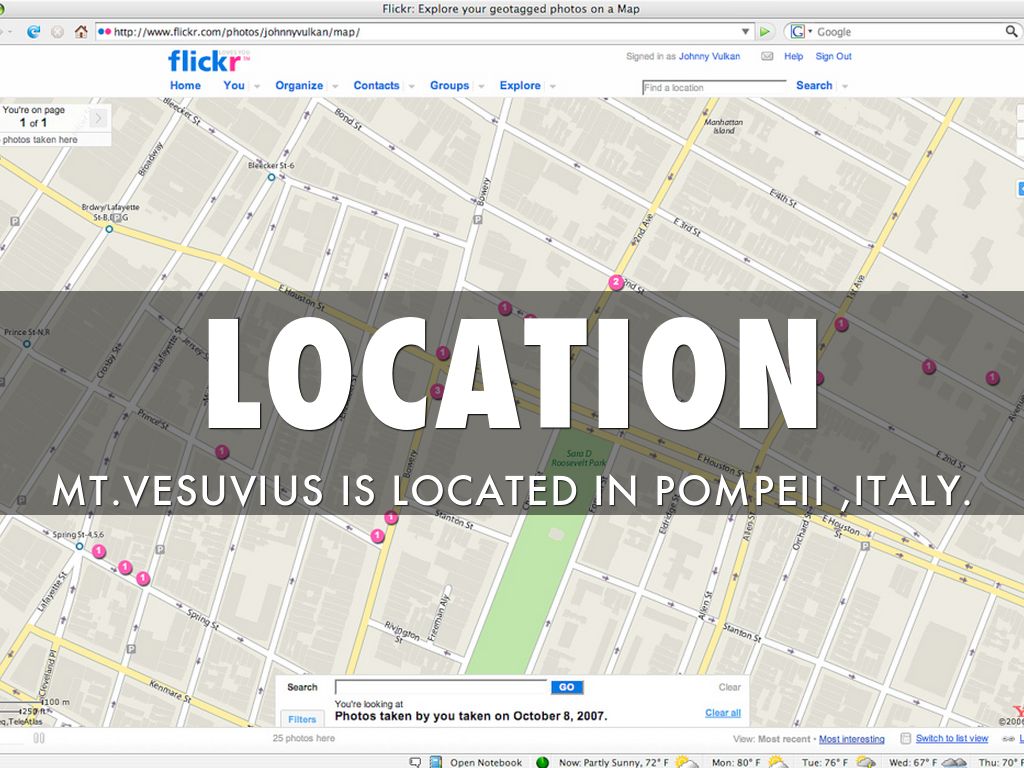Open the Organize dropdown arrow
Screen dimensions: 1024x768
point(335,87)
